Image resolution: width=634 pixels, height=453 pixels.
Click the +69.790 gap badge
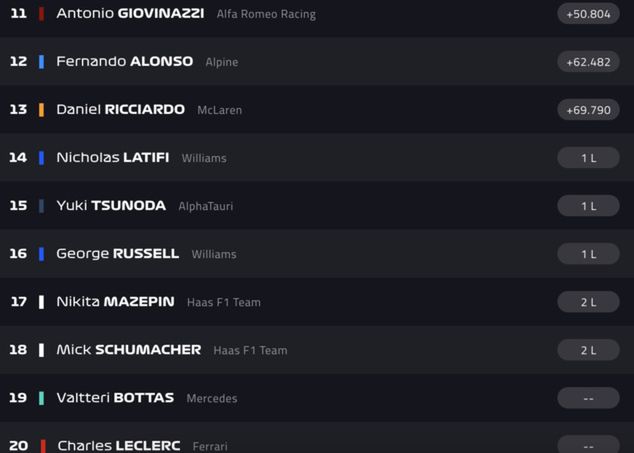588,110
